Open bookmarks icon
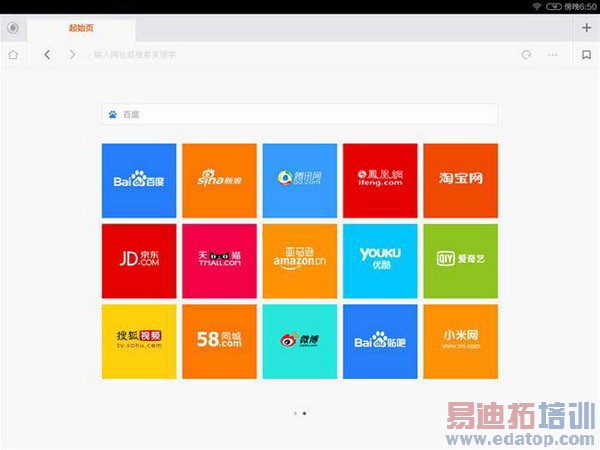Viewport: 600px width, 450px height. (x=586, y=55)
